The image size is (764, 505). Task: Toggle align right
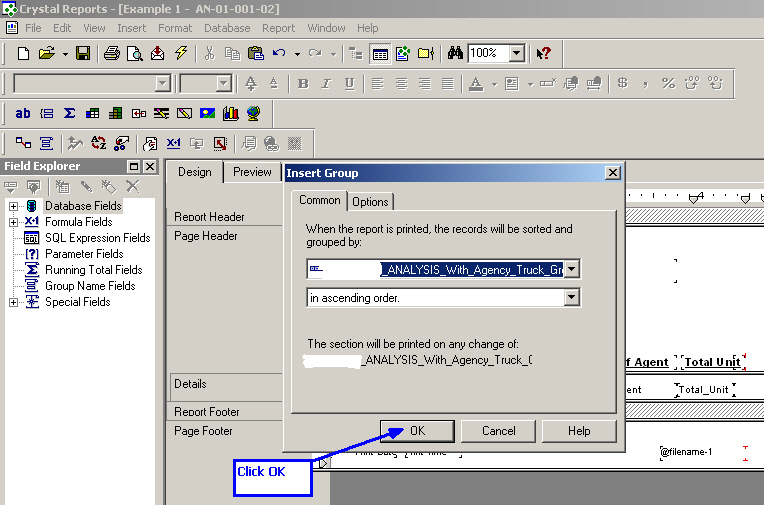click(x=425, y=84)
